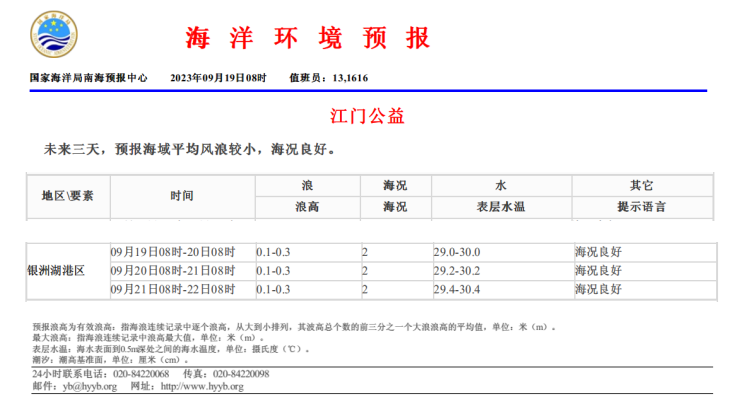Click the hotline number 020-84220068
The width and height of the screenshot is (752, 417).
tap(141, 373)
